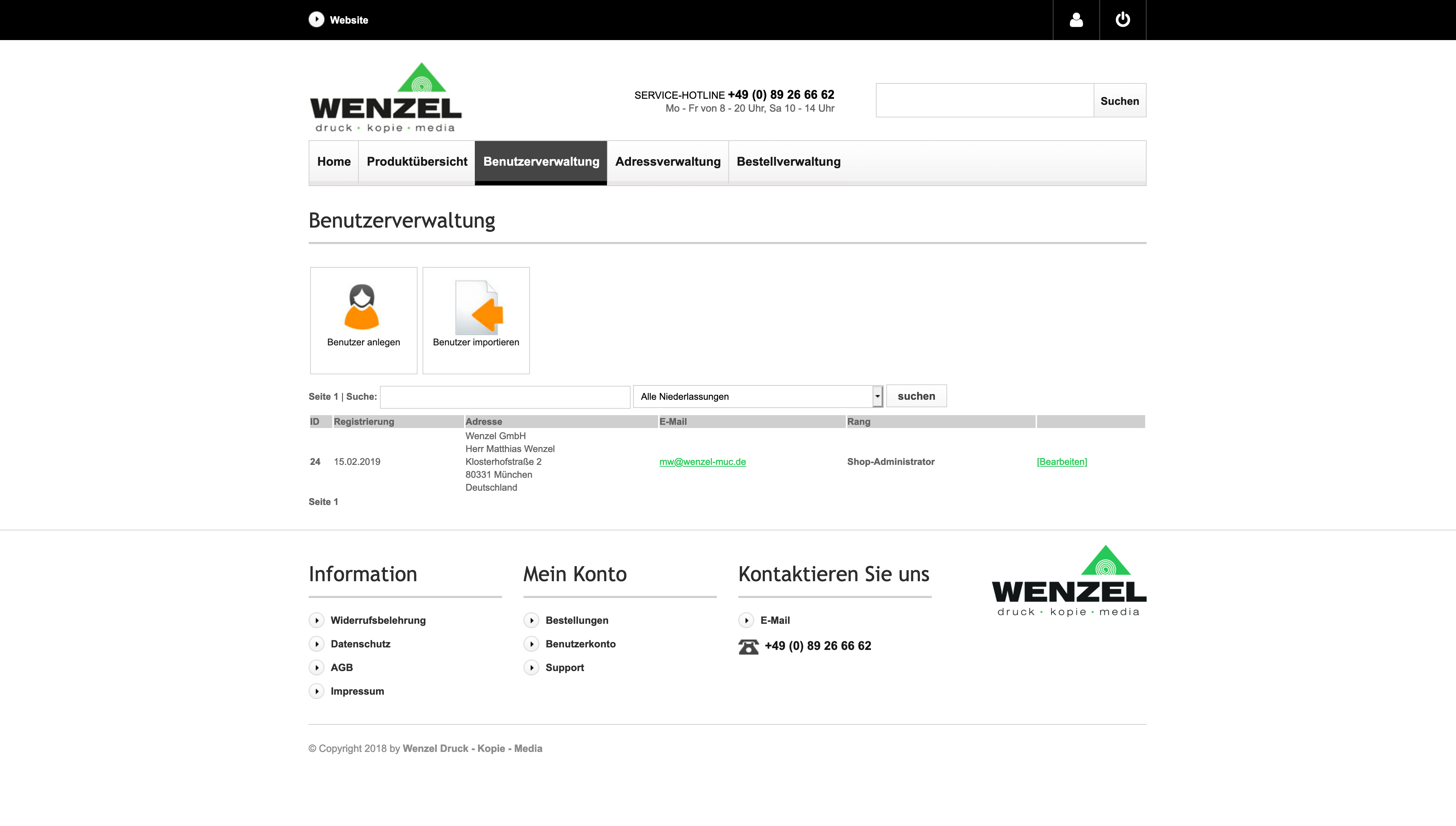The width and height of the screenshot is (1456, 826).
Task: Switch to the Adressverwaltung tab
Action: click(667, 162)
